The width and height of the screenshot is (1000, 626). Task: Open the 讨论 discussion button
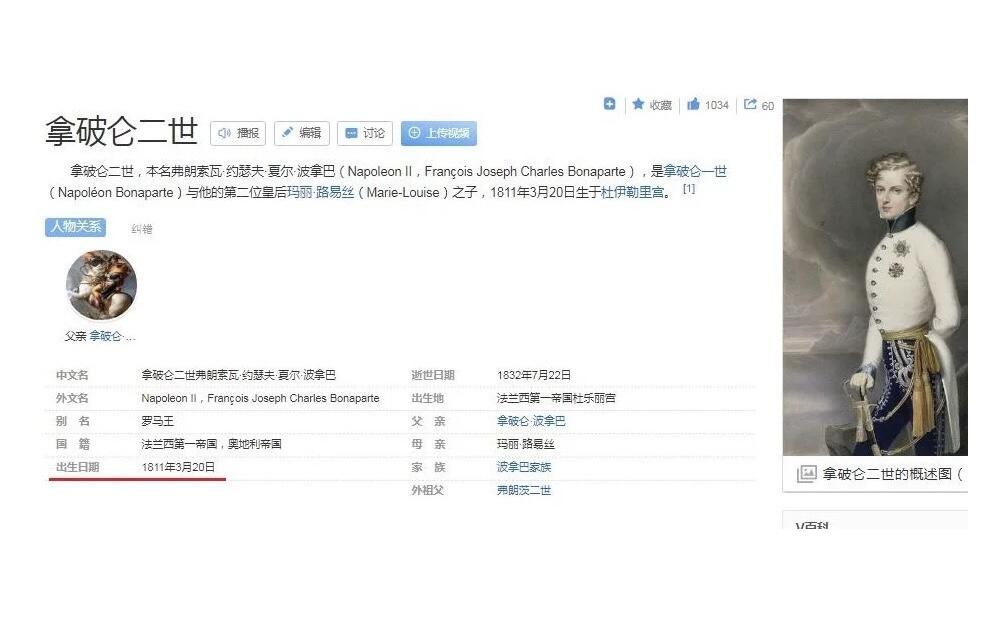pyautogui.click(x=365, y=133)
